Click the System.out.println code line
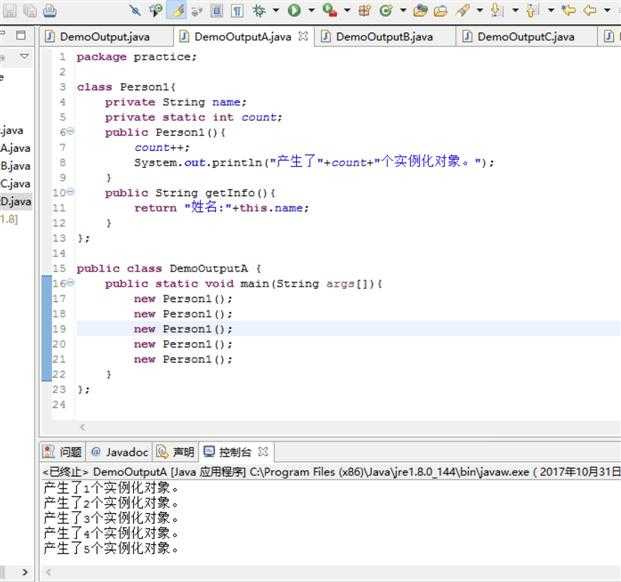The height and width of the screenshot is (582, 621). [x=314, y=162]
